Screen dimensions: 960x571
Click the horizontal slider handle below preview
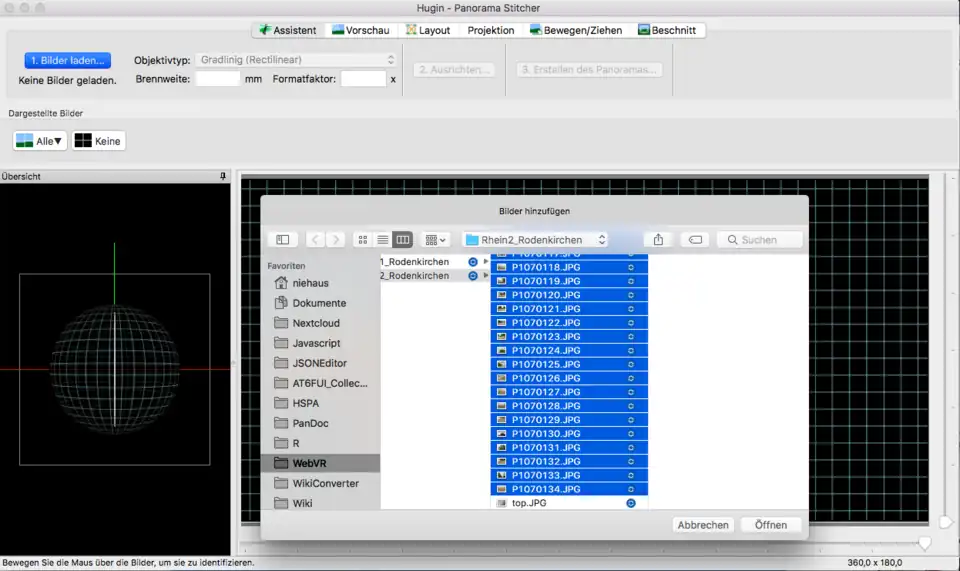(925, 544)
